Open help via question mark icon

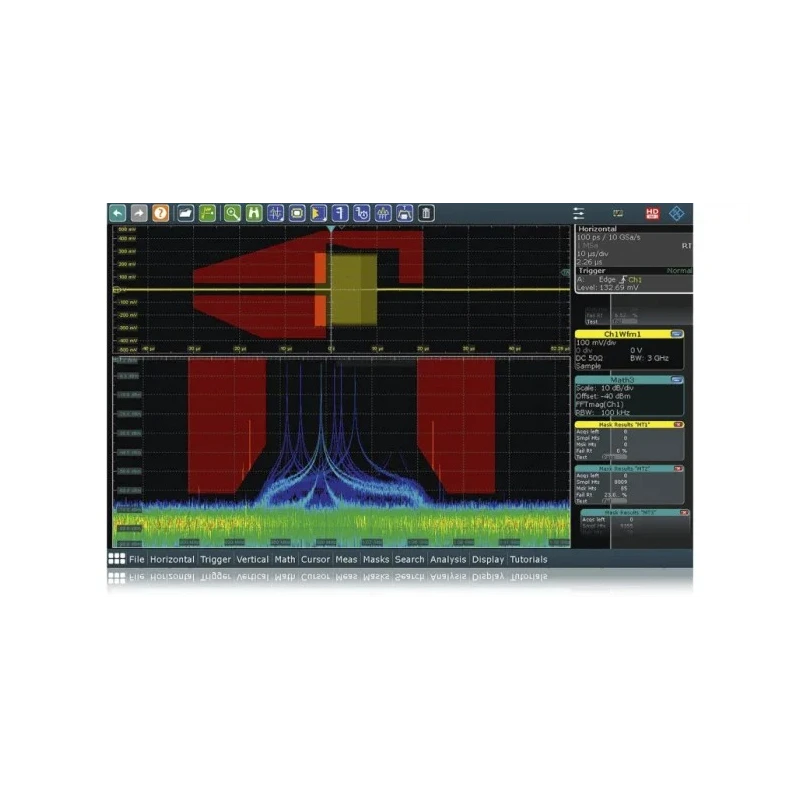(x=160, y=213)
